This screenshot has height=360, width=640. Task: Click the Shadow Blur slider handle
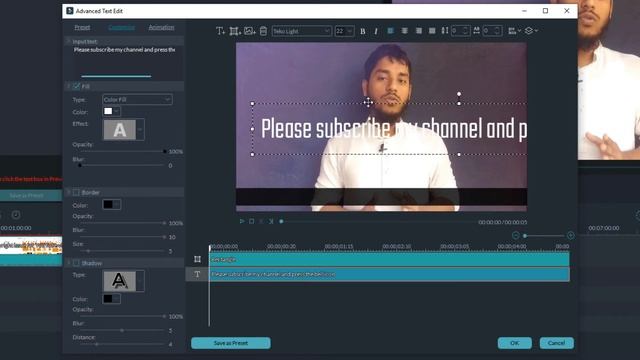tap(122, 330)
